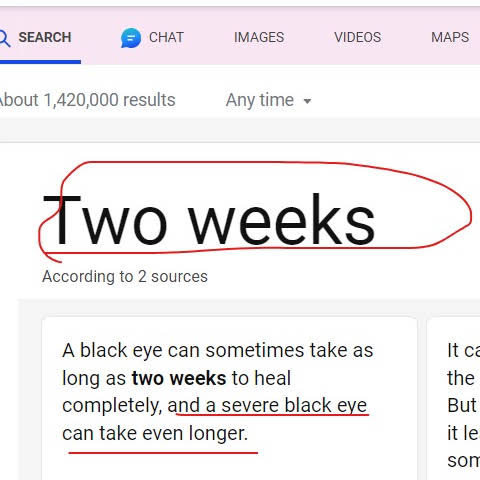Select the first black eye source card
This screenshot has height=480, width=480.
tap(229, 398)
